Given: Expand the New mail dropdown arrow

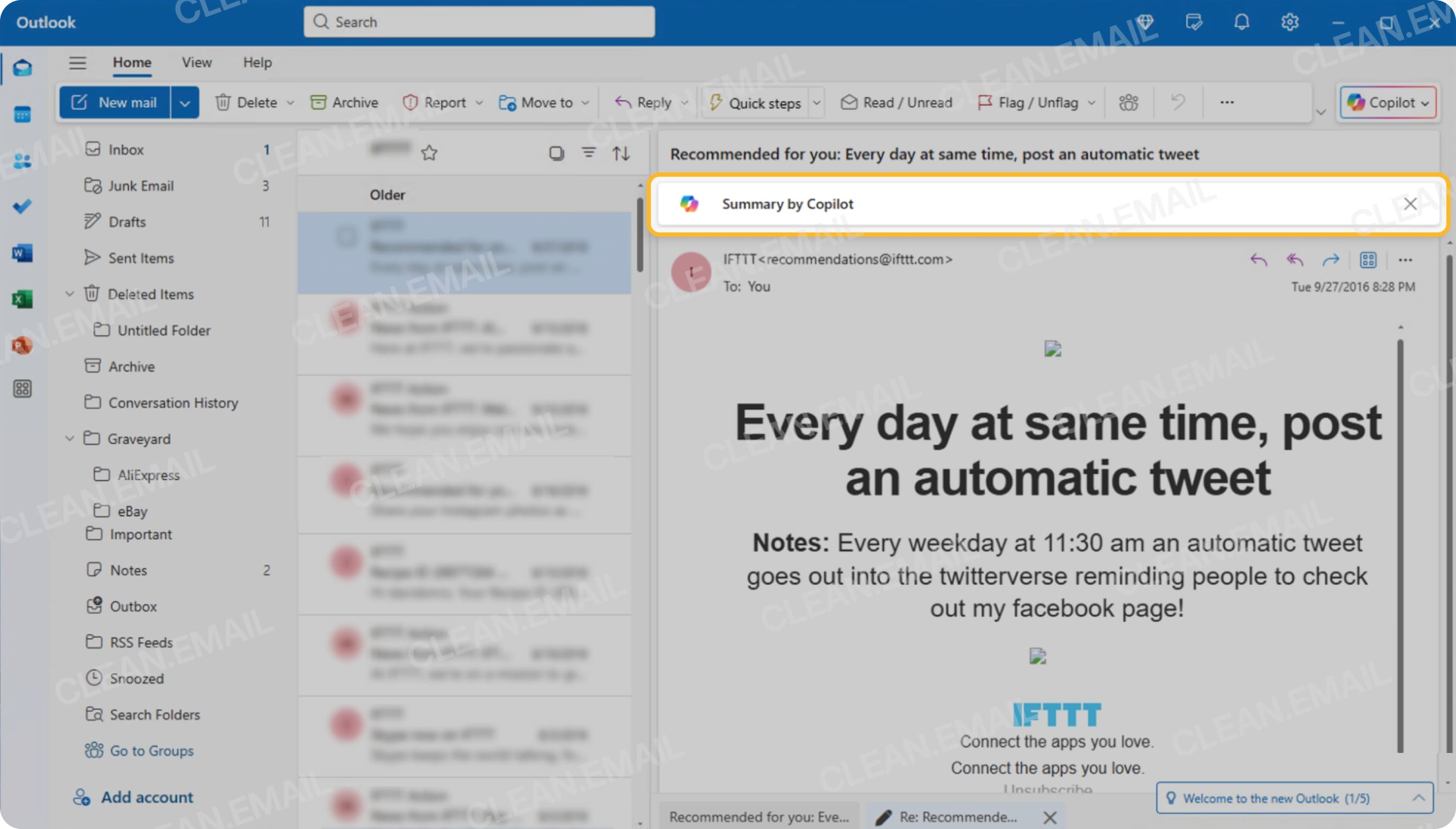Looking at the screenshot, I should click(184, 102).
